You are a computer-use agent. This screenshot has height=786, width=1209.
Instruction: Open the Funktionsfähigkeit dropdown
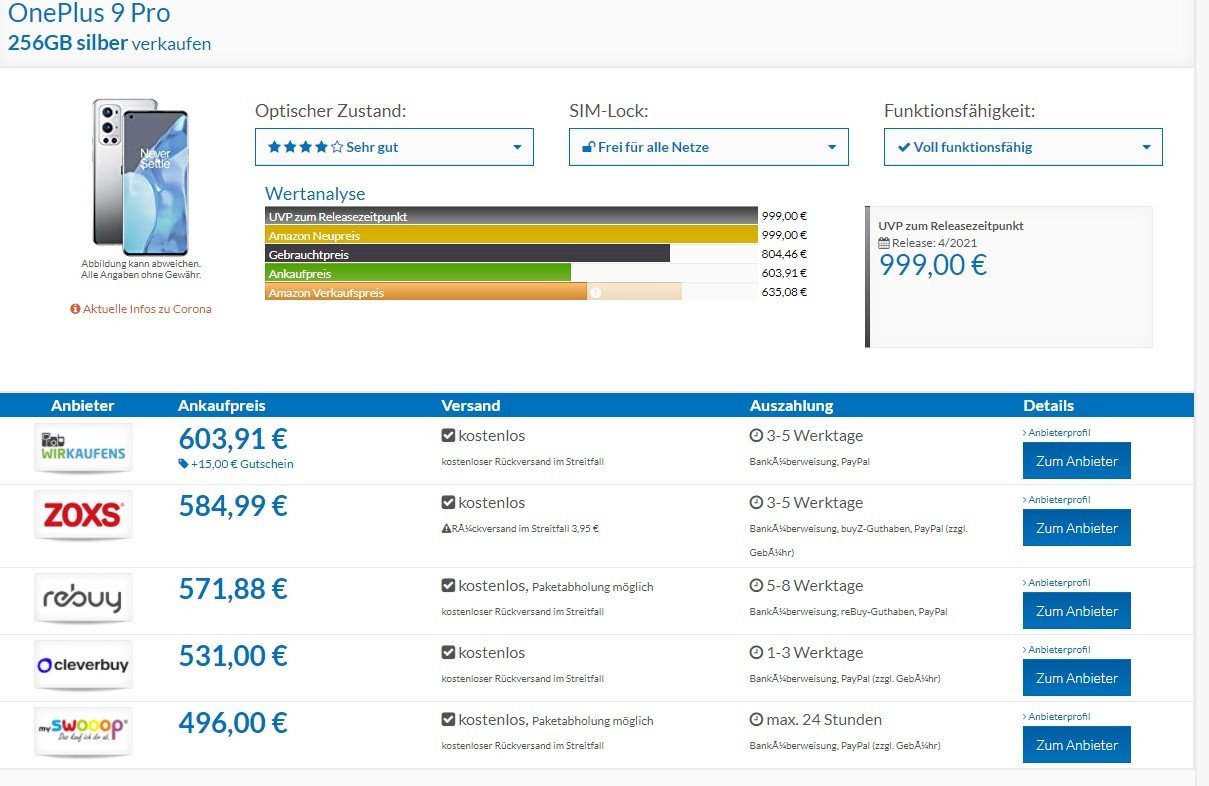(x=1023, y=147)
